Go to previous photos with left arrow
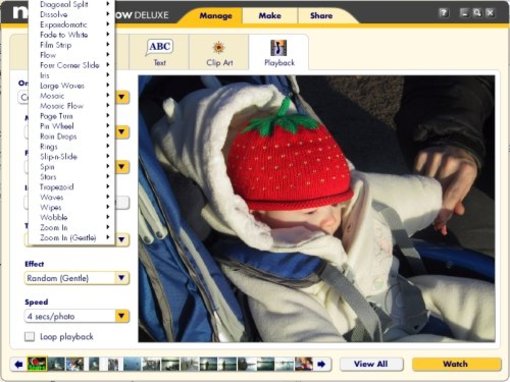This screenshot has width=510, height=382. pyautogui.click(x=19, y=364)
